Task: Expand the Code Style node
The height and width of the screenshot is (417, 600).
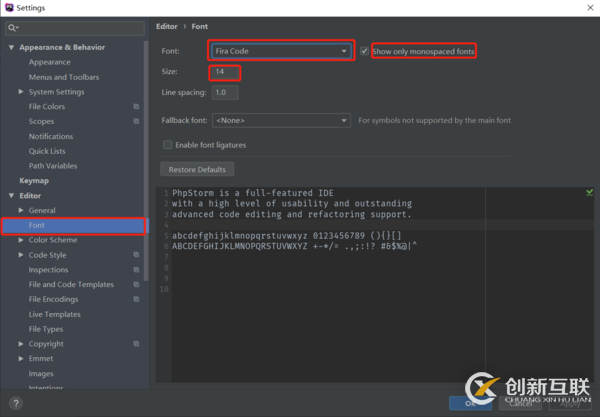Action: point(21,255)
